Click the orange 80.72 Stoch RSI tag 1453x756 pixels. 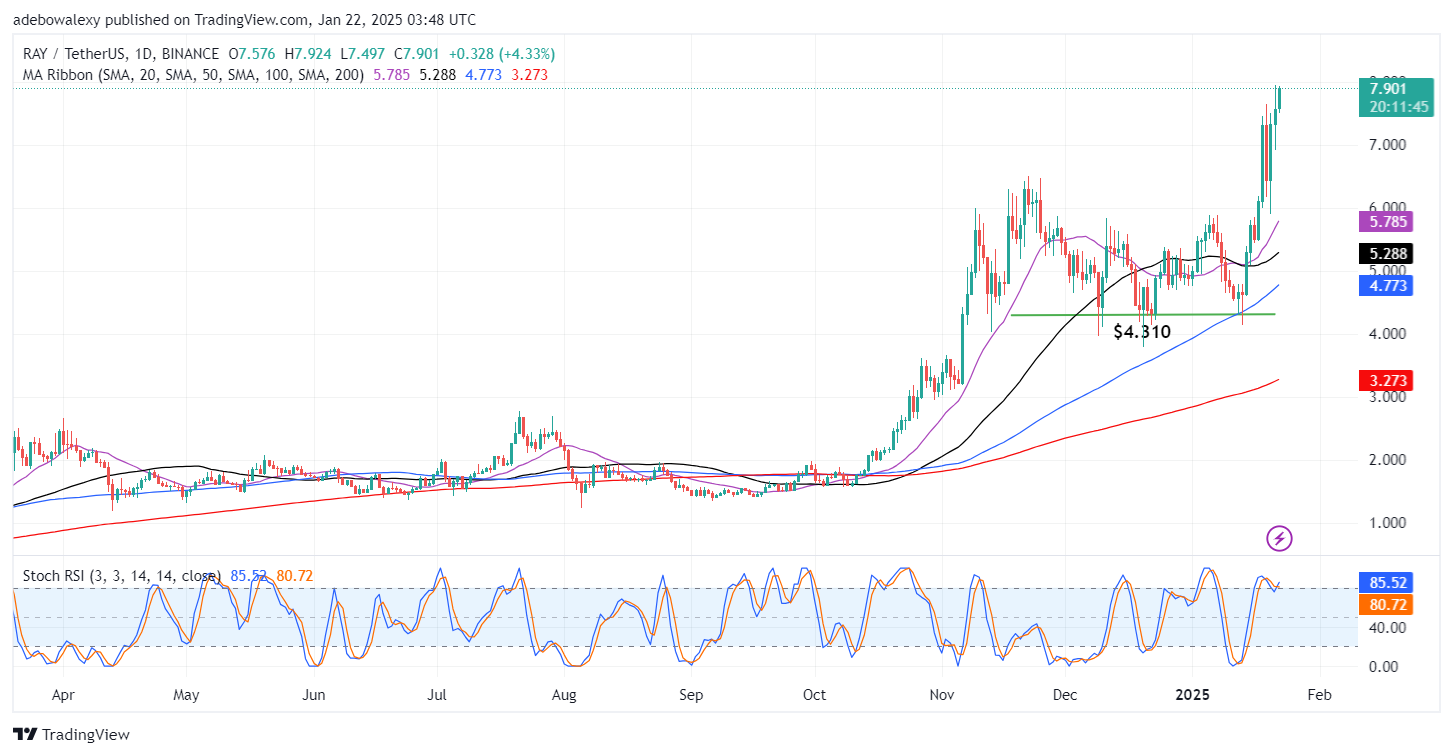tap(1386, 604)
